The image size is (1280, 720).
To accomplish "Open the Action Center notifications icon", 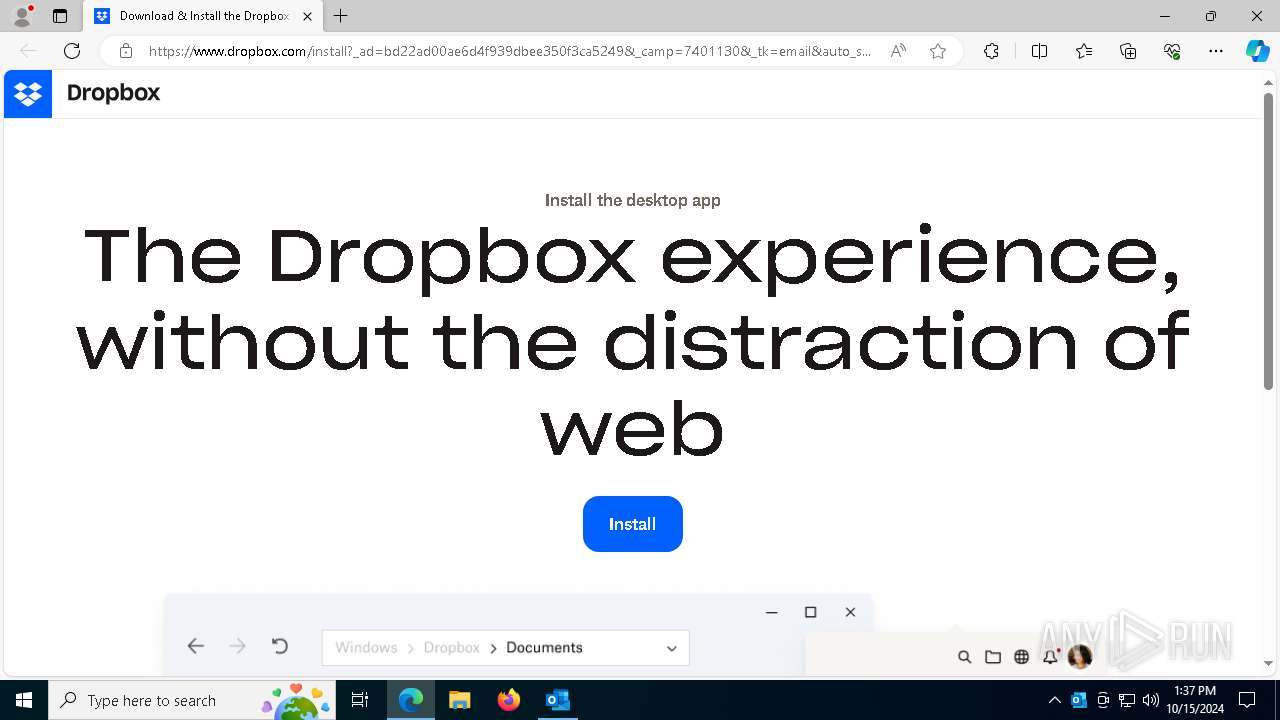I will point(1247,700).
